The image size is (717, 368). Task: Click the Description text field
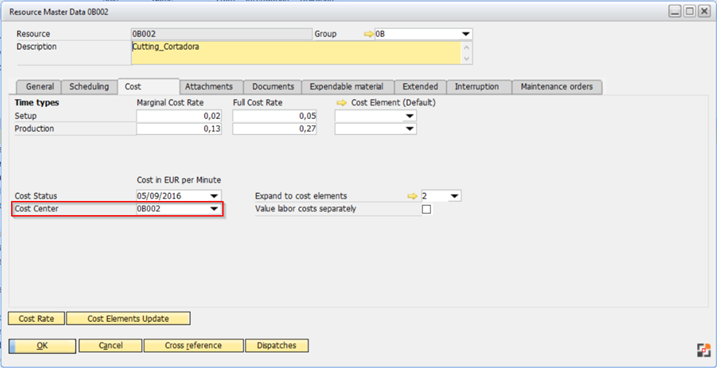pyautogui.click(x=296, y=53)
